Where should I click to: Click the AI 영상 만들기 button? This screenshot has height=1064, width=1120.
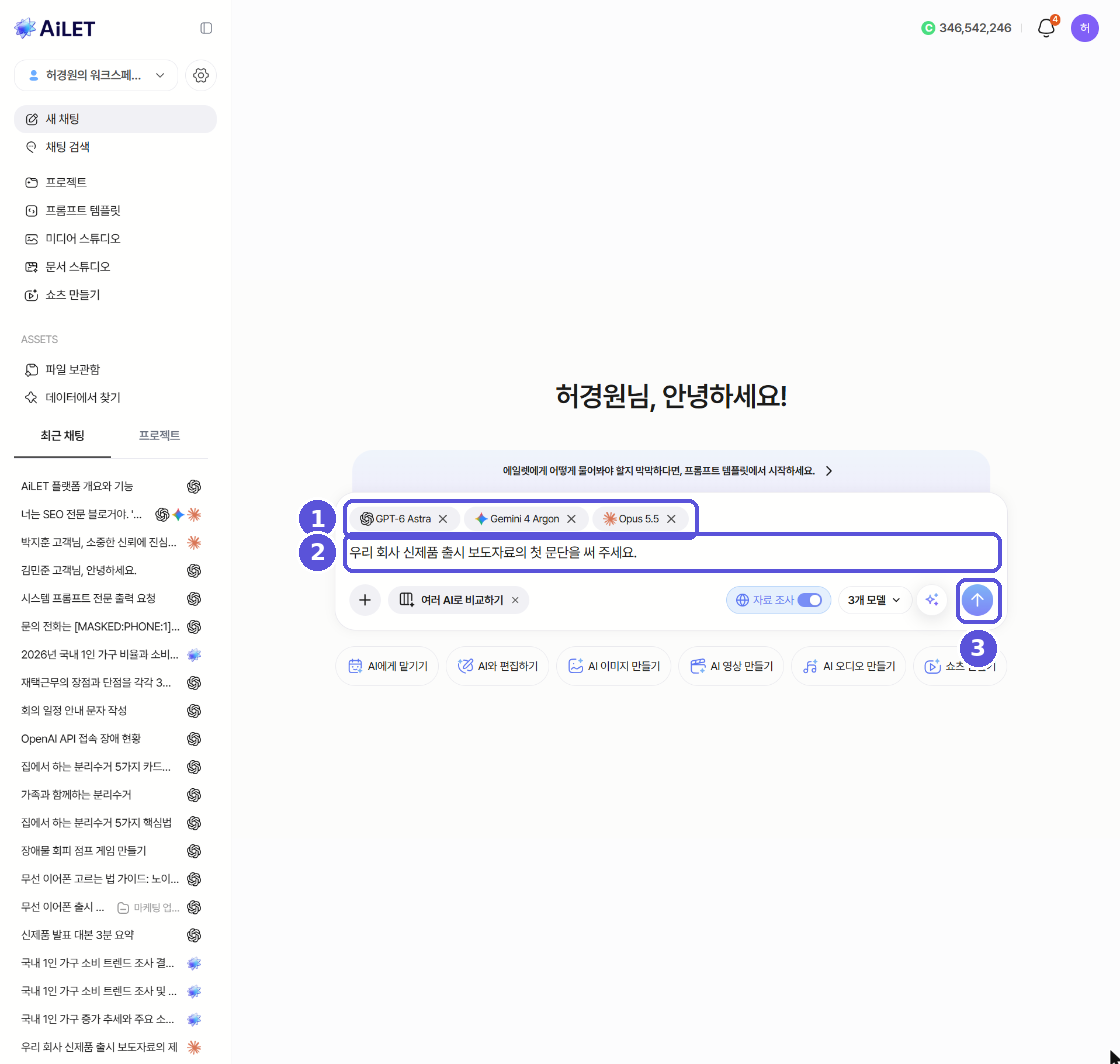pyautogui.click(x=731, y=666)
